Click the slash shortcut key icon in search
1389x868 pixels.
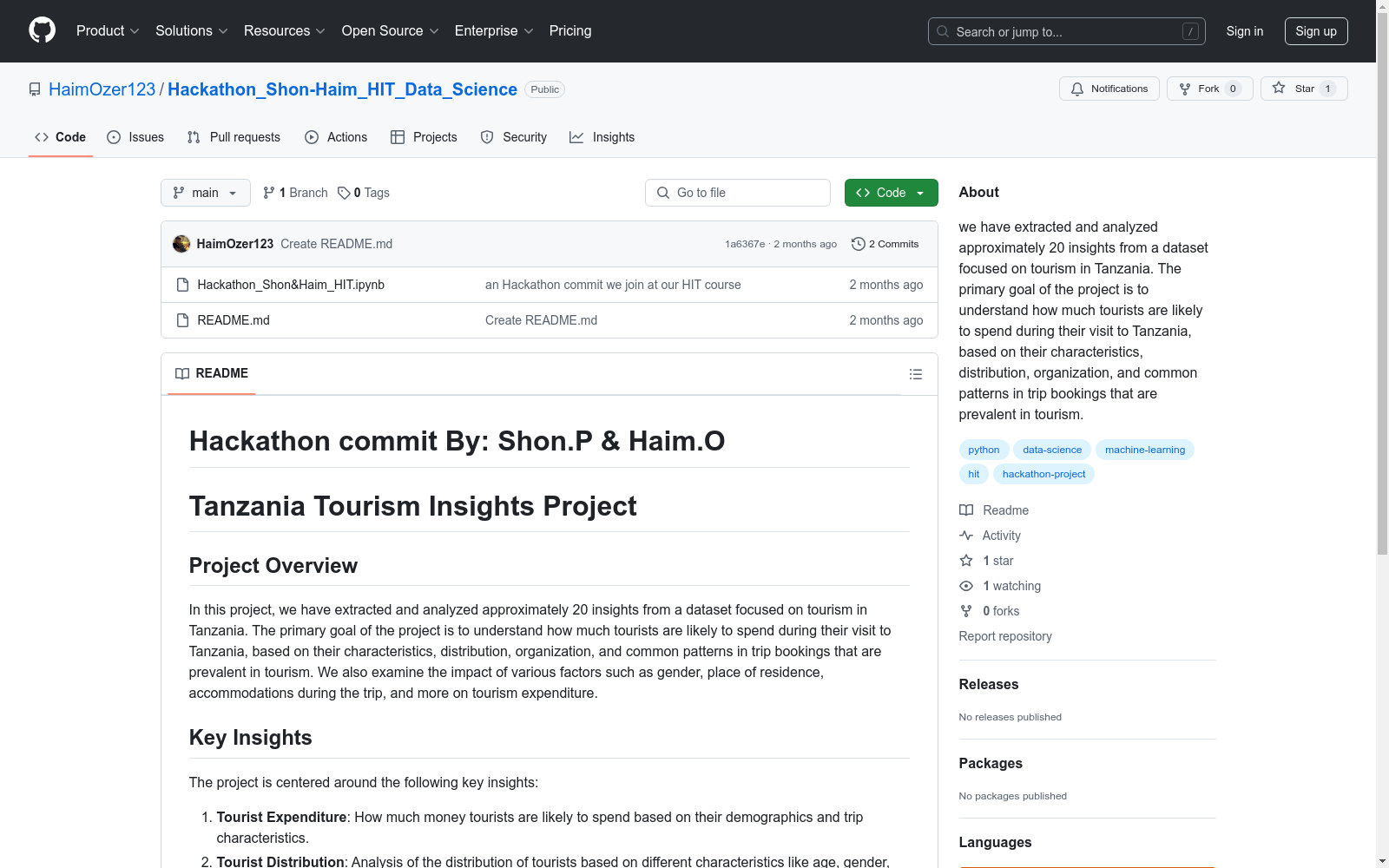click(x=1190, y=31)
